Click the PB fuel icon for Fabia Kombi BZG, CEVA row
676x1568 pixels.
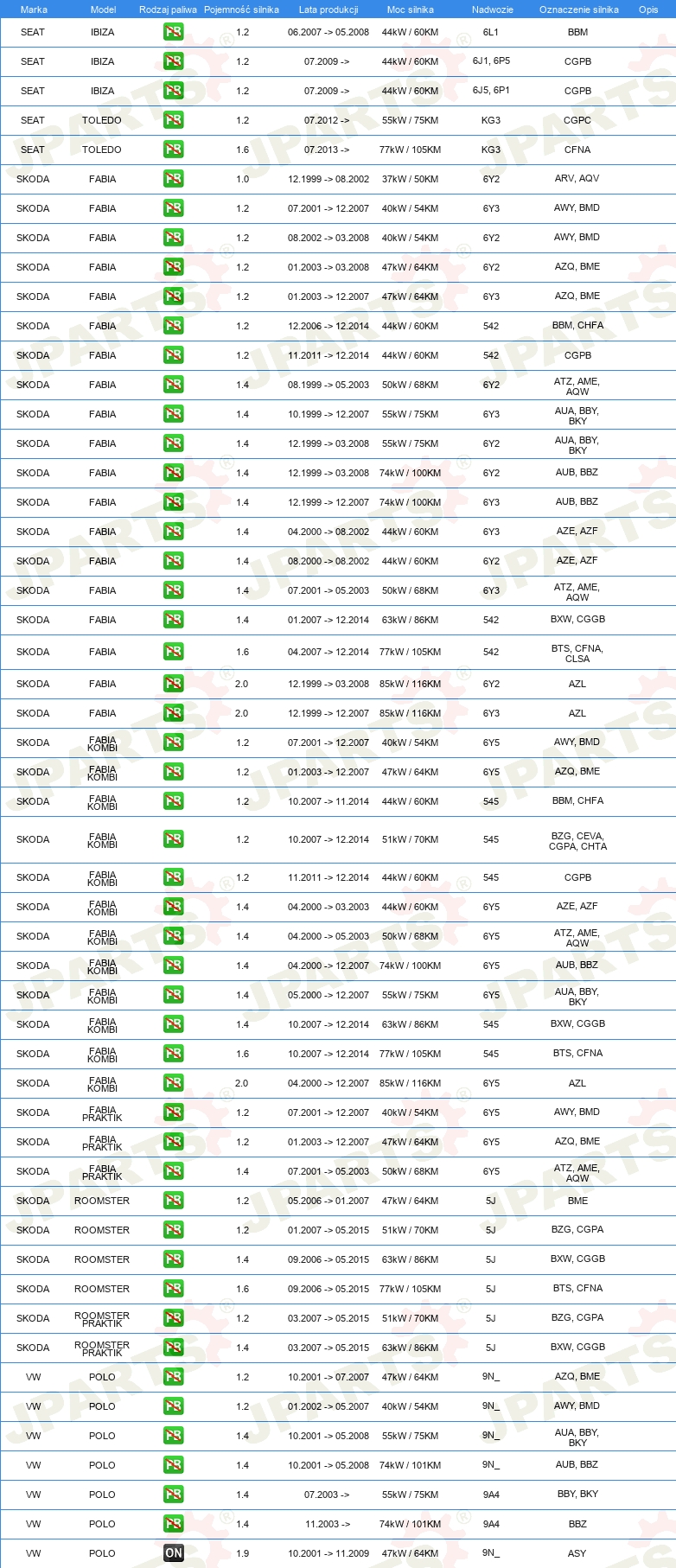pos(173,839)
